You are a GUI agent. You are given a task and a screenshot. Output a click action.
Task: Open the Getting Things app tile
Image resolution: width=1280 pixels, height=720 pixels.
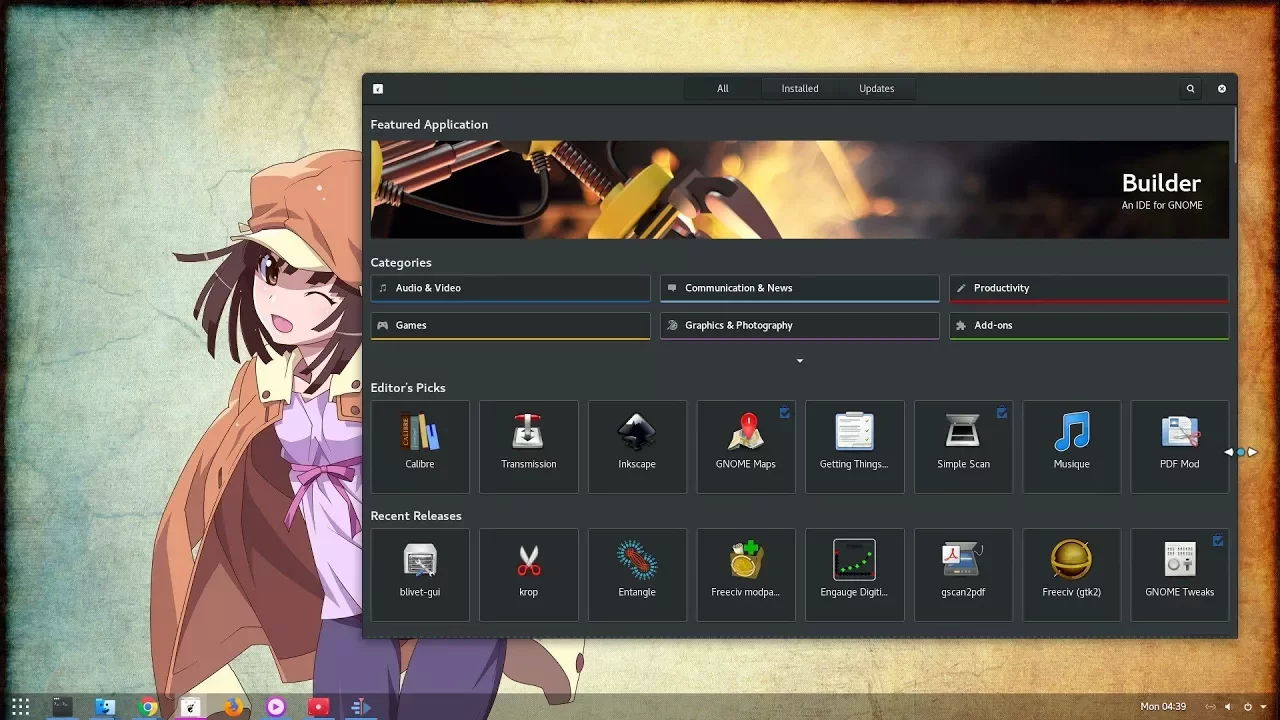854,447
